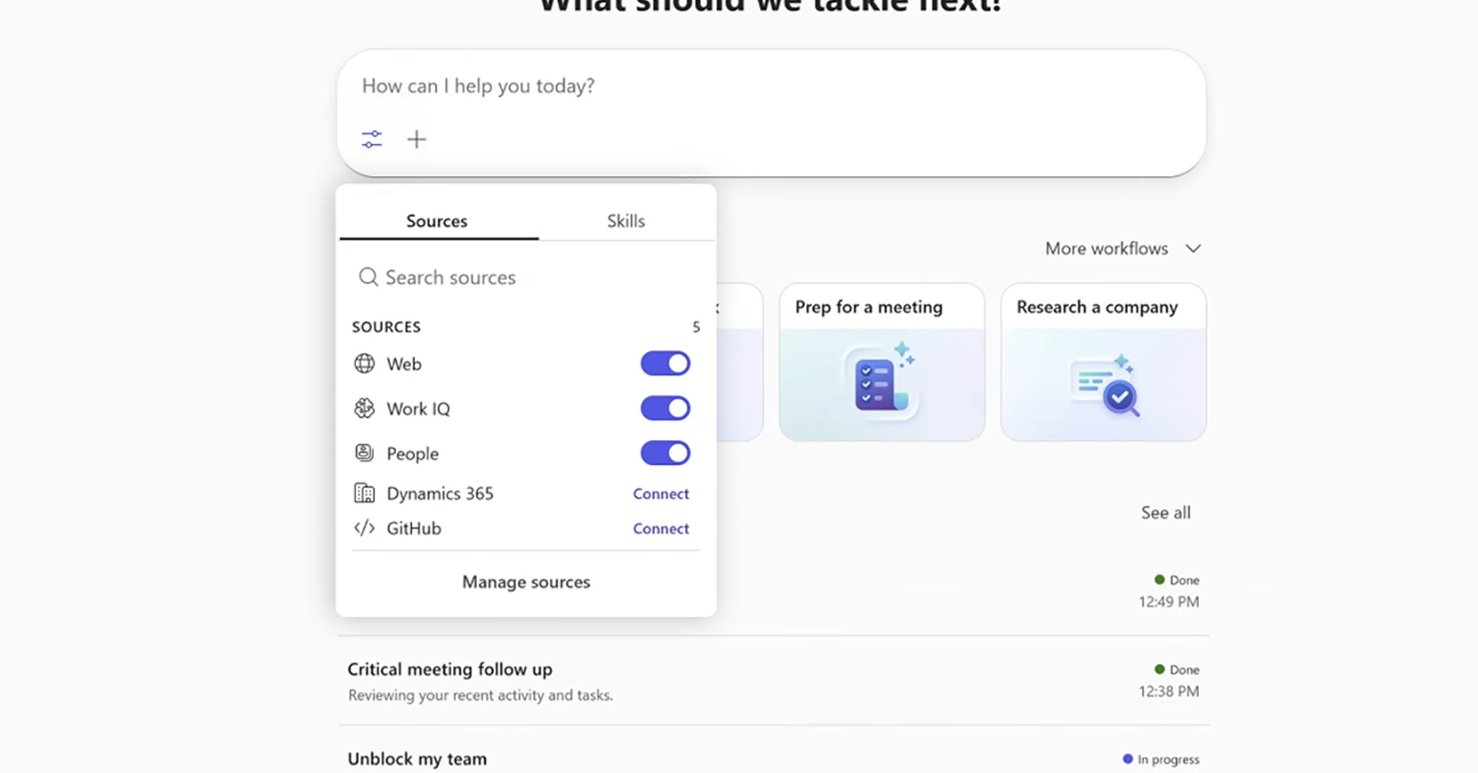Click the search magnifier icon in sources
Image resolution: width=1478 pixels, height=773 pixels.
coord(368,277)
